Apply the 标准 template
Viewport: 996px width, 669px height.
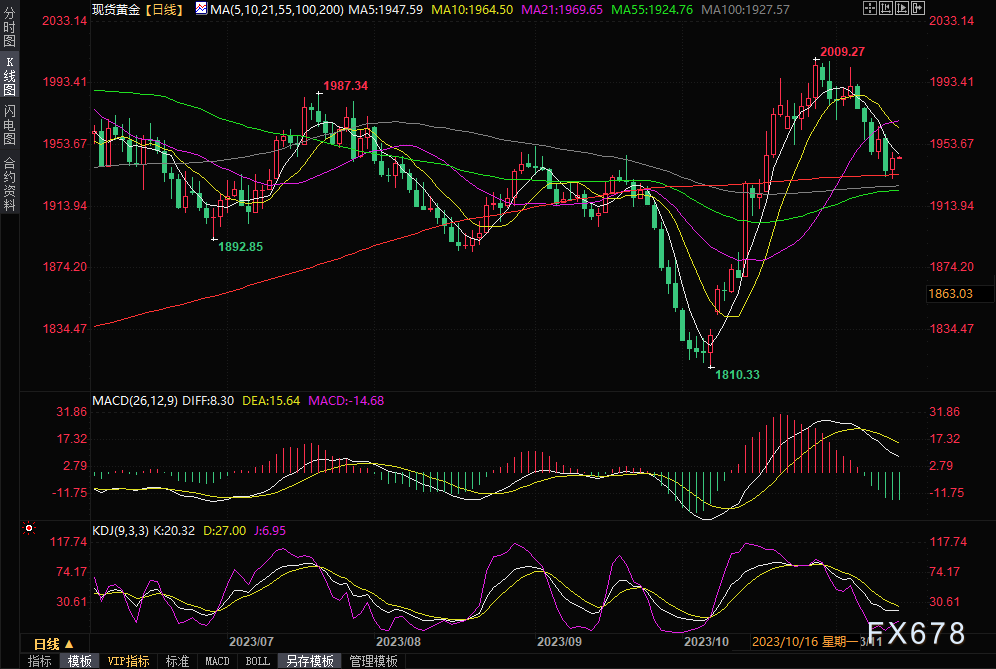(x=177, y=661)
